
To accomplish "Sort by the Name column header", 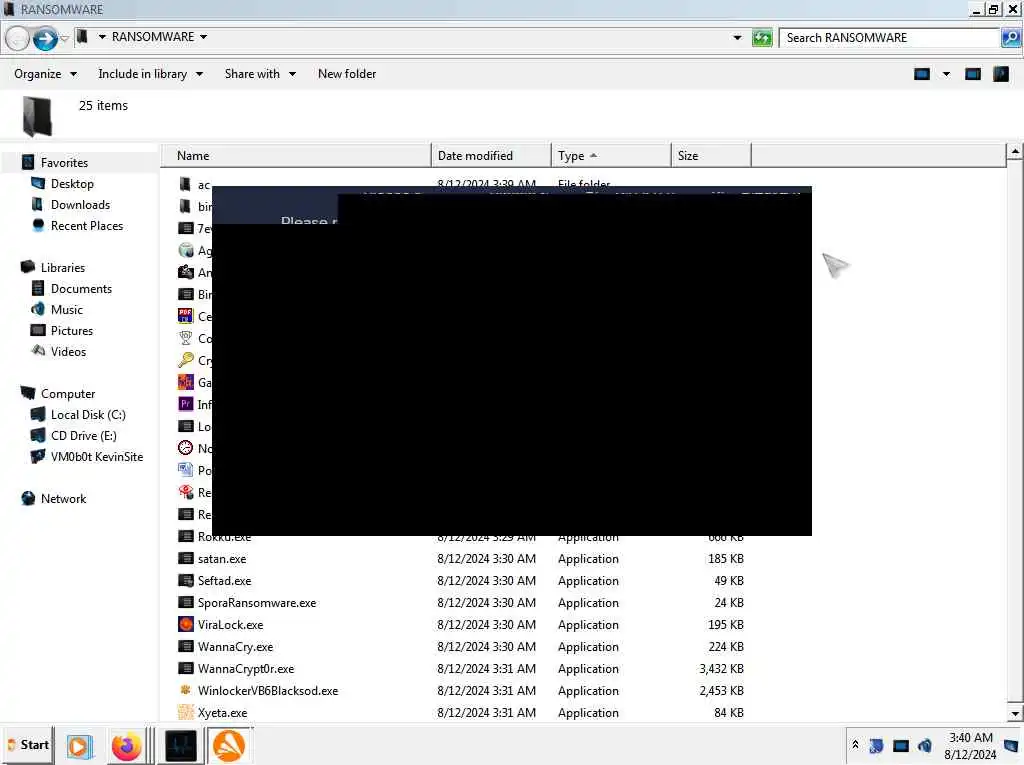I will pyautogui.click(x=296, y=155).
